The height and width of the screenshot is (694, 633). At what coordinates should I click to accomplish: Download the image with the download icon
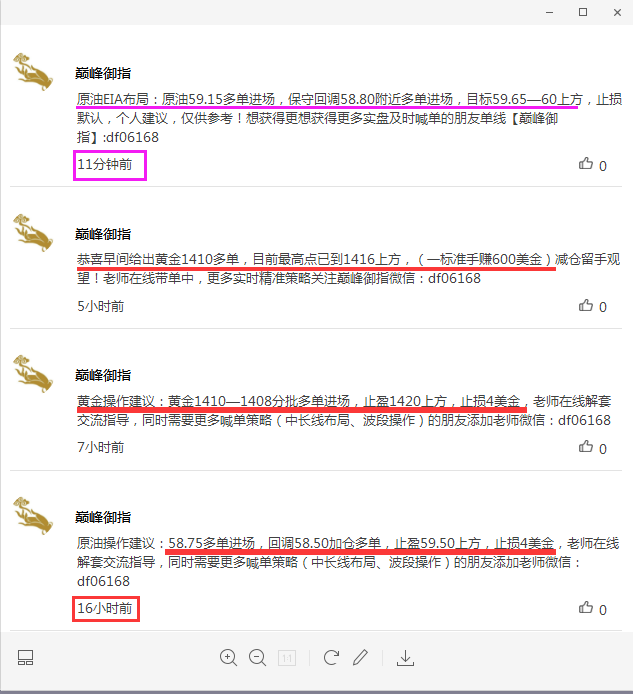point(405,658)
